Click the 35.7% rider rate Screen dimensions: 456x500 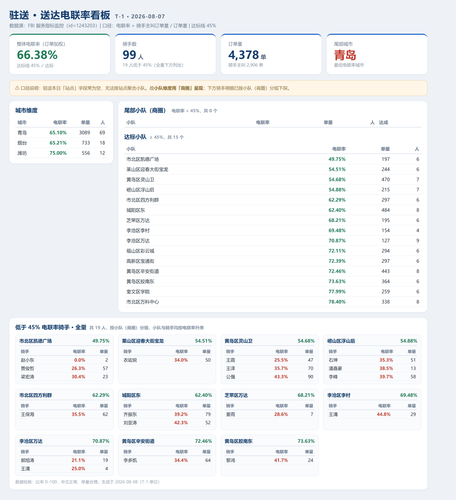click(281, 368)
